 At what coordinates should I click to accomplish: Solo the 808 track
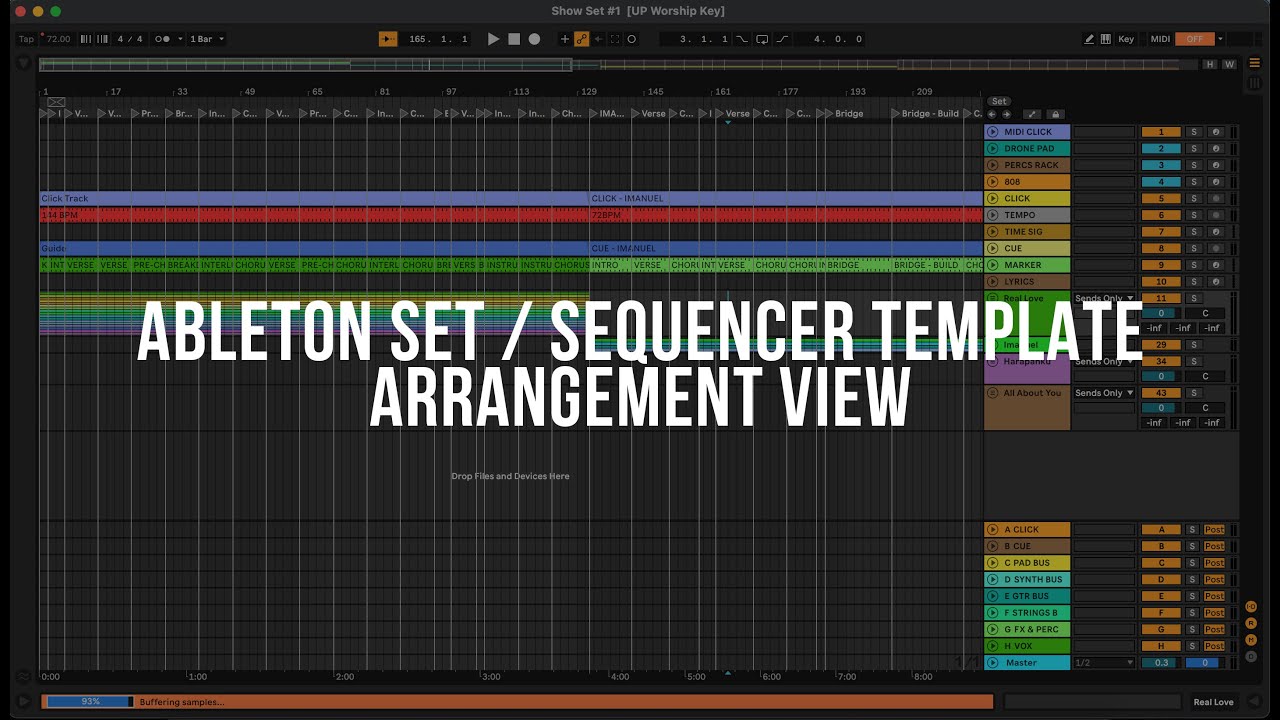click(x=1192, y=182)
